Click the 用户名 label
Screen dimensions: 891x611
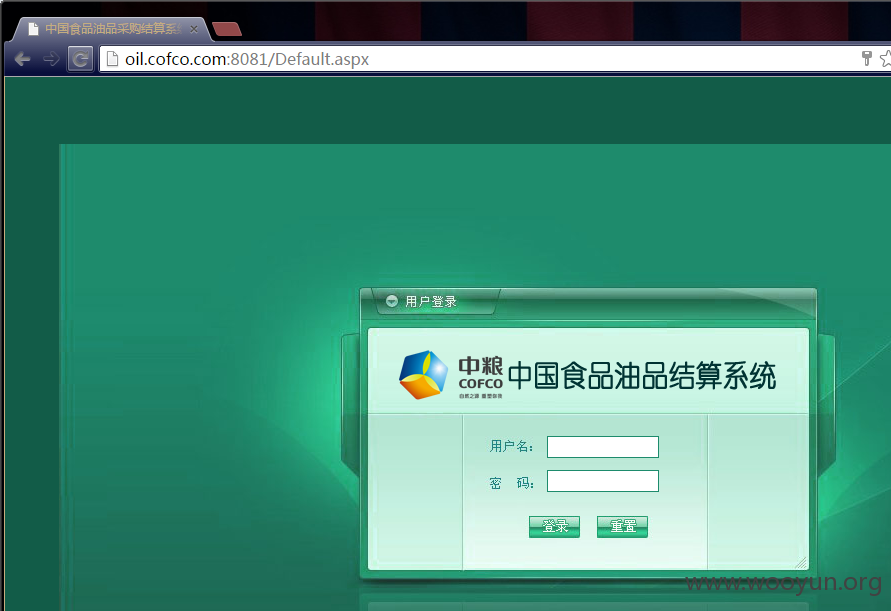511,447
